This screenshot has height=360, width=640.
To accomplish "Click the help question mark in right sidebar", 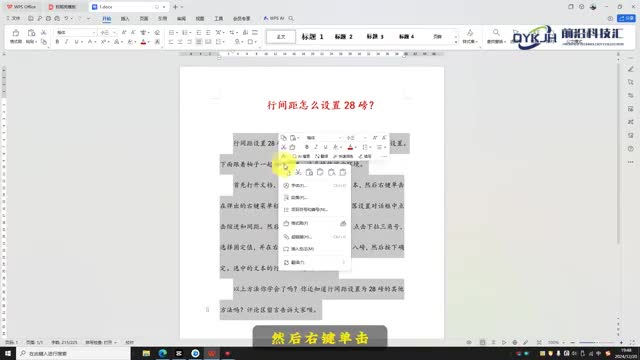I will point(631,149).
